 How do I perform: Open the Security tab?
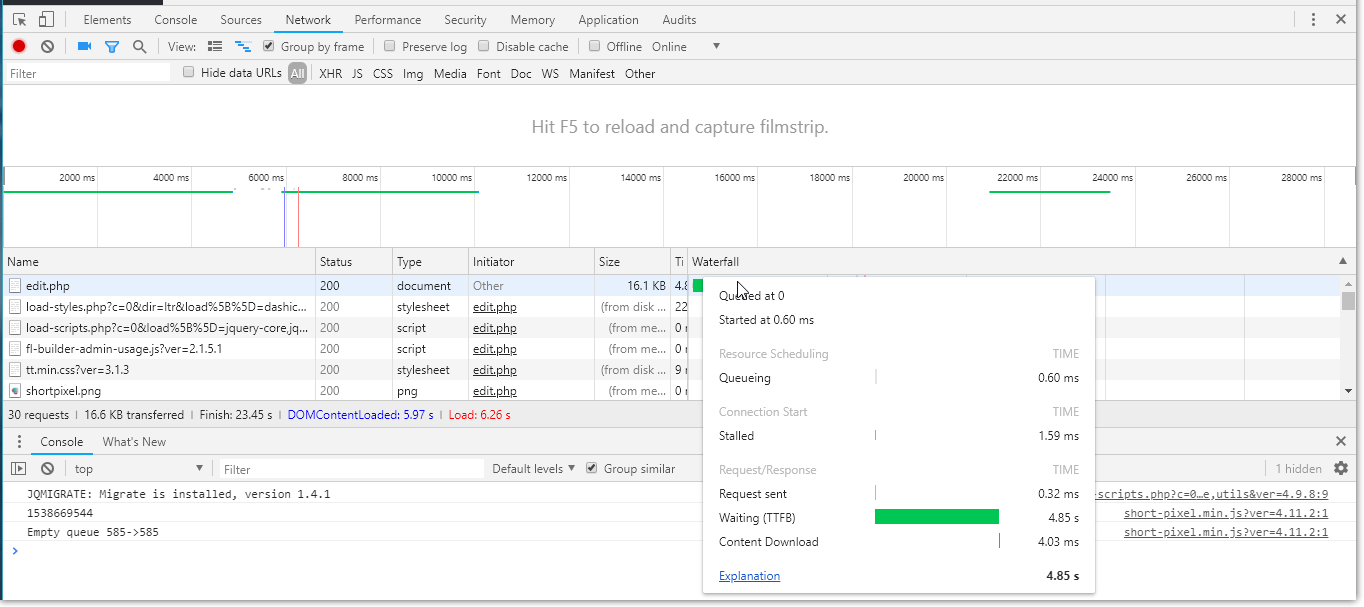pos(465,19)
